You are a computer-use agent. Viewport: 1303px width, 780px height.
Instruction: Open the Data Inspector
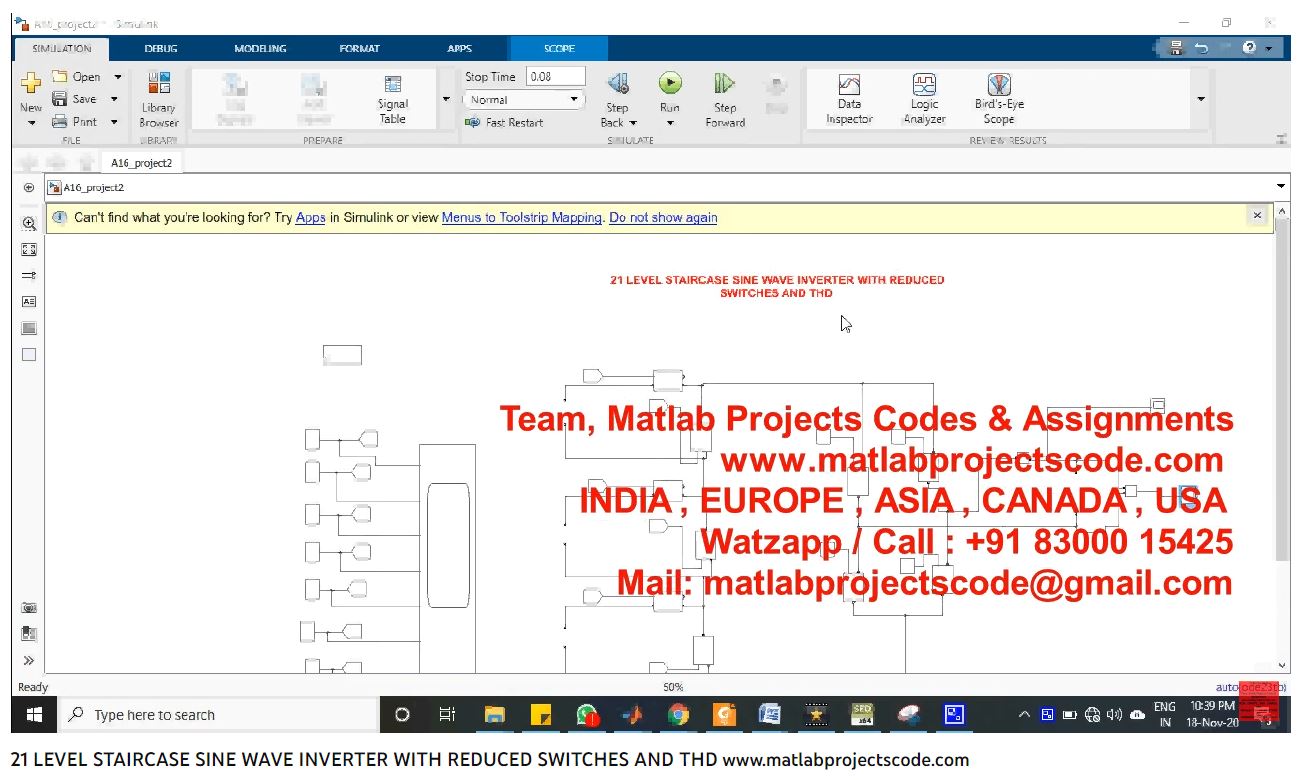849,99
